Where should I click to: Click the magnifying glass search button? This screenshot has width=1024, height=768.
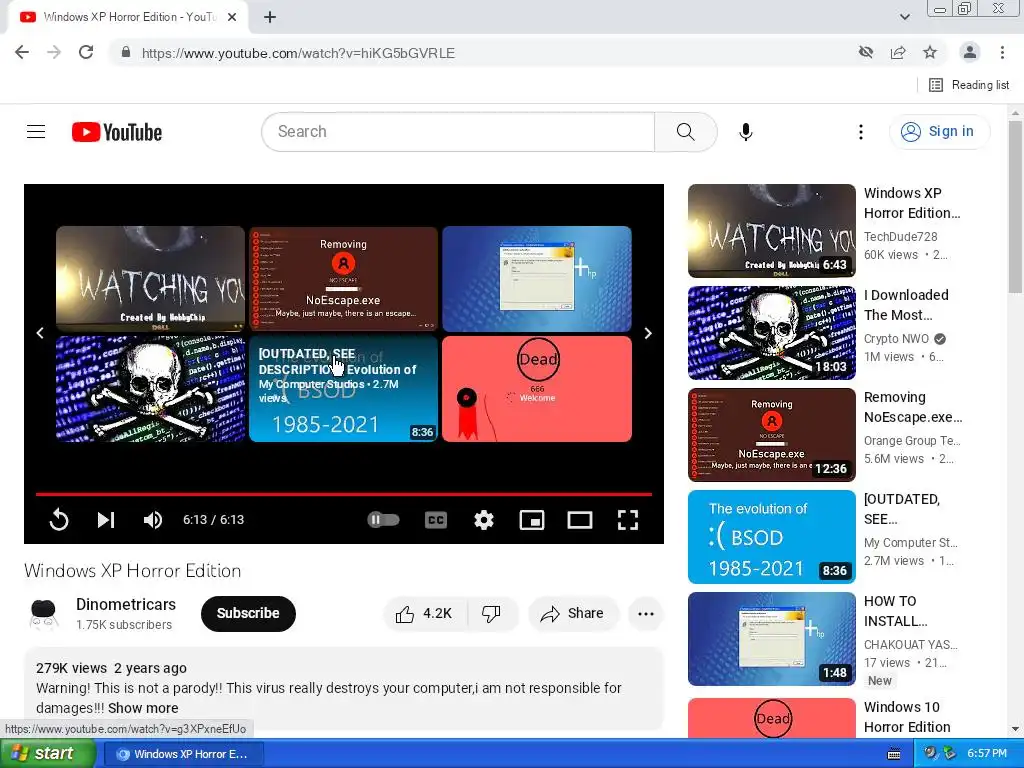coord(686,131)
